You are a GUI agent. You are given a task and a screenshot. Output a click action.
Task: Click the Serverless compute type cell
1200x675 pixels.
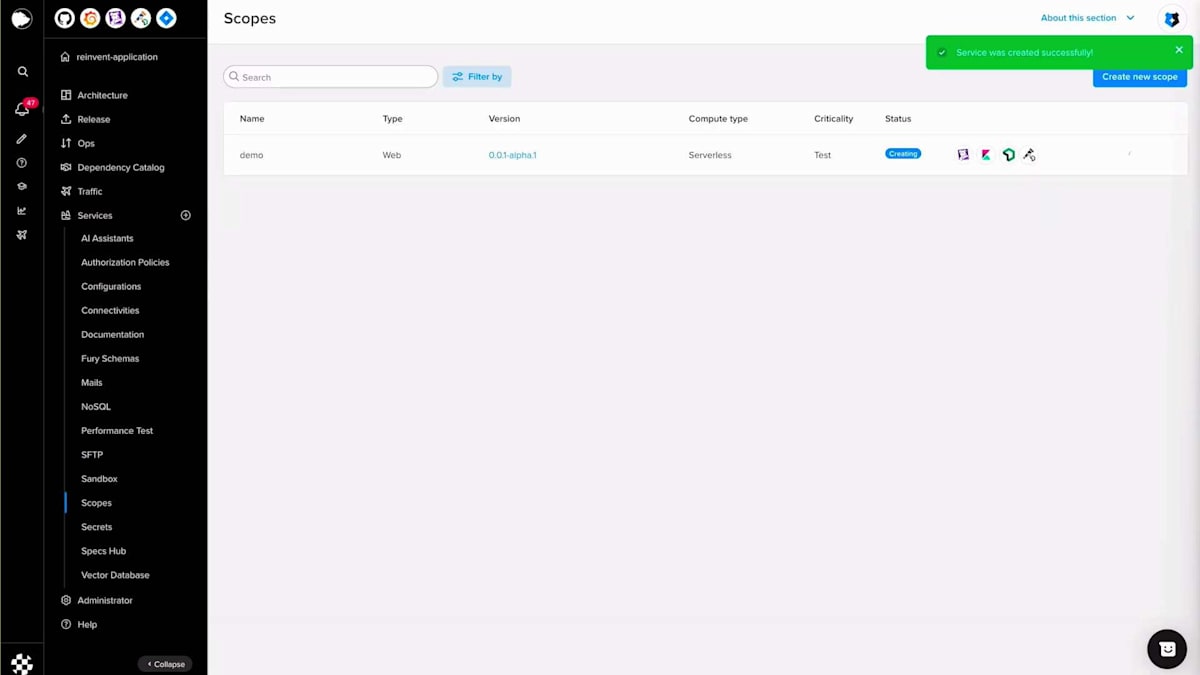[710, 155]
